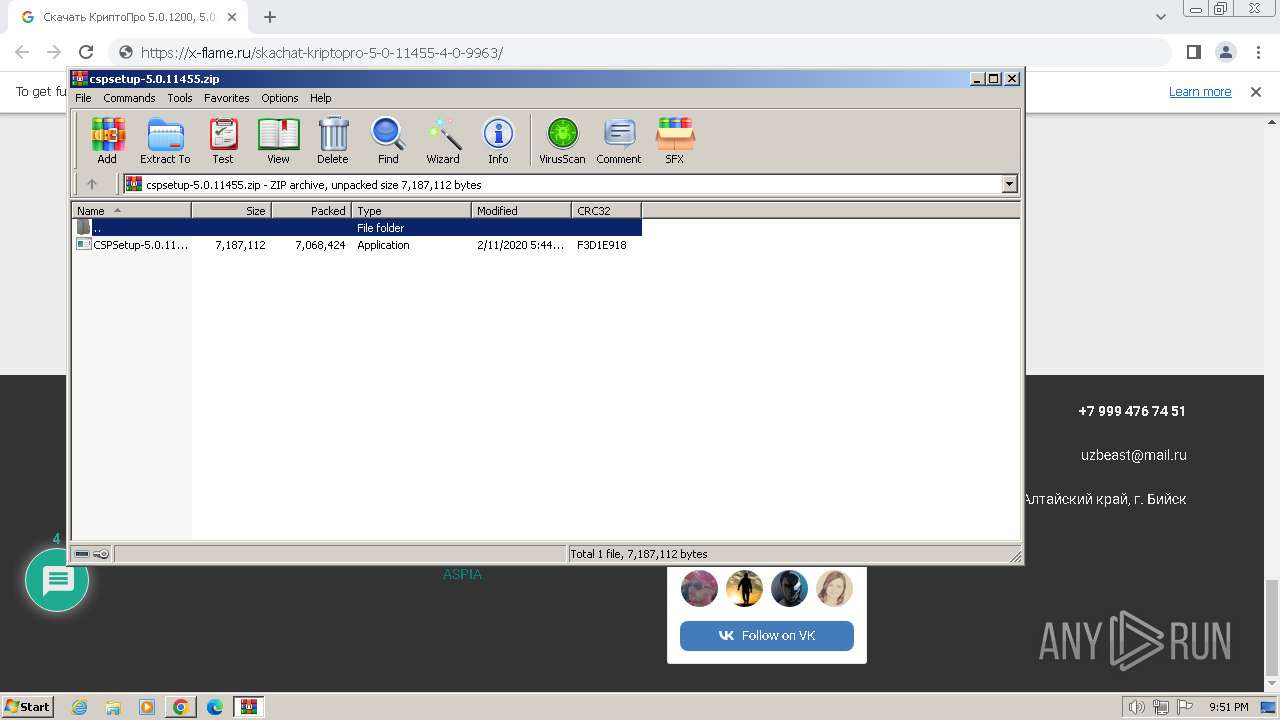Launch the Wizard tool

pos(443,140)
